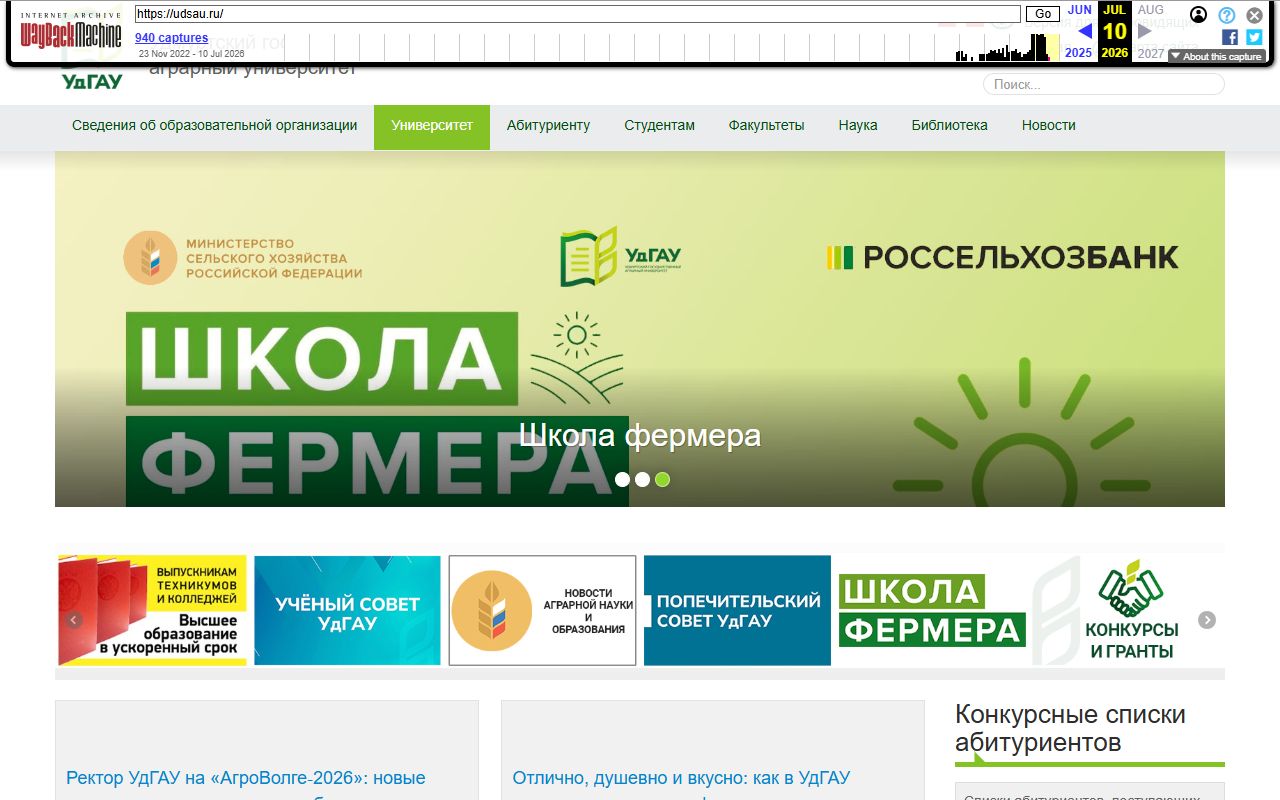Open the Библиотека menu
Image resolution: width=1280 pixels, height=800 pixels.
[949, 125]
